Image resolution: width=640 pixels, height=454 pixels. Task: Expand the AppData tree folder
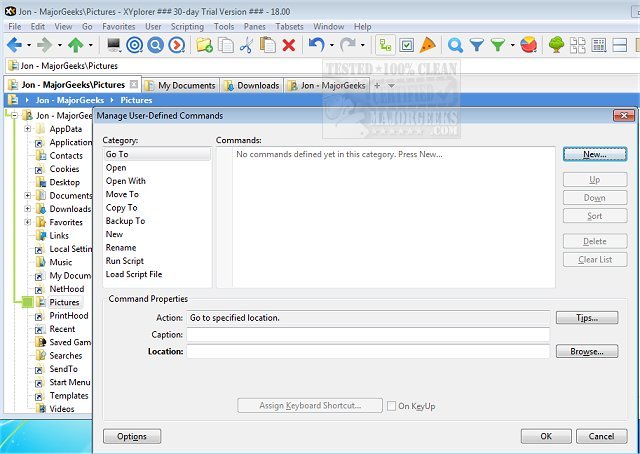pyautogui.click(x=27, y=129)
